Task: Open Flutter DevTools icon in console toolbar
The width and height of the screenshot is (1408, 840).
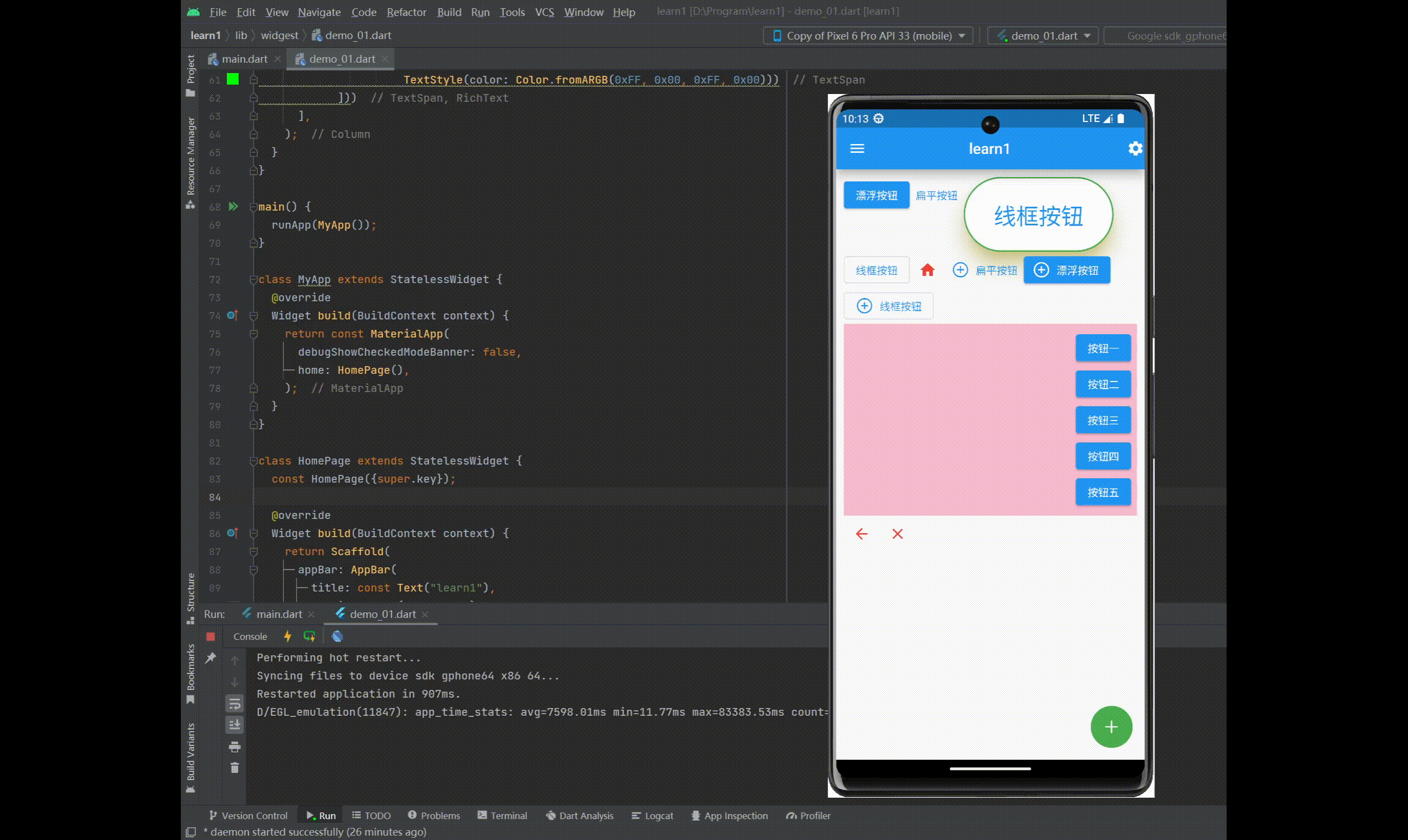Action: 337,636
